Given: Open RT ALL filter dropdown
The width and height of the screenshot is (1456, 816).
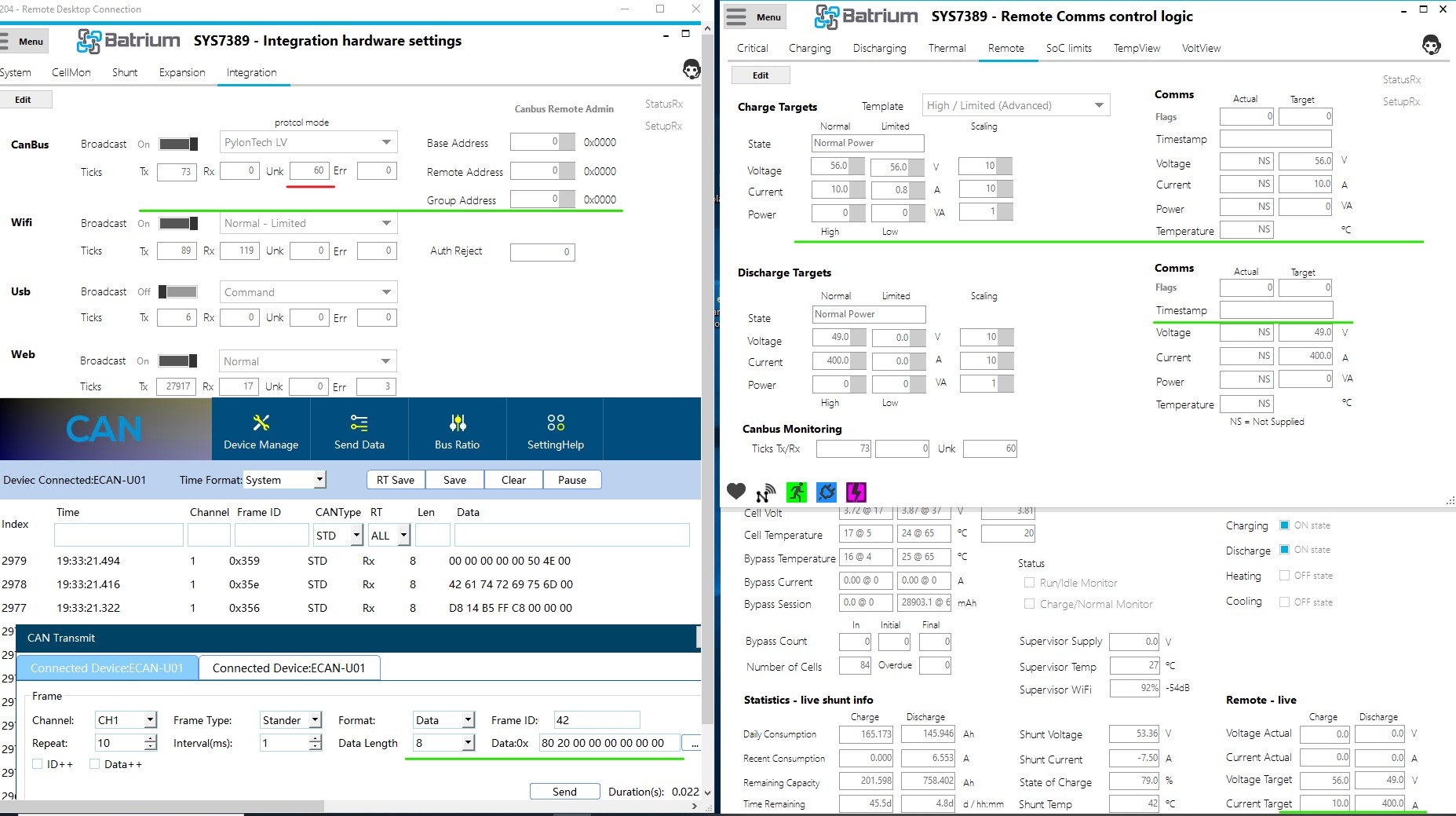Looking at the screenshot, I should pyautogui.click(x=389, y=536).
